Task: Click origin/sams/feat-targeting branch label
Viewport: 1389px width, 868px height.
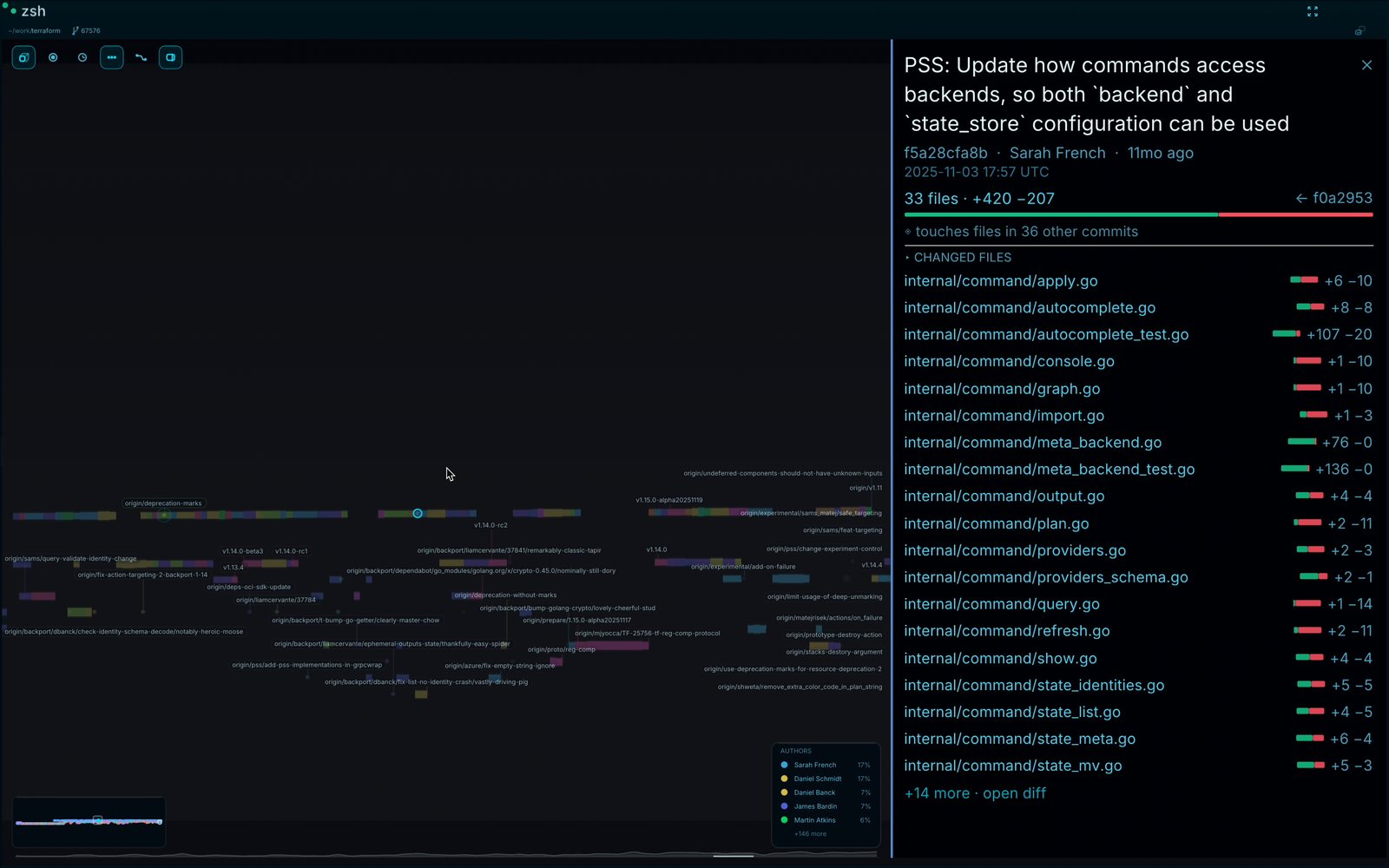Action: coord(843,530)
